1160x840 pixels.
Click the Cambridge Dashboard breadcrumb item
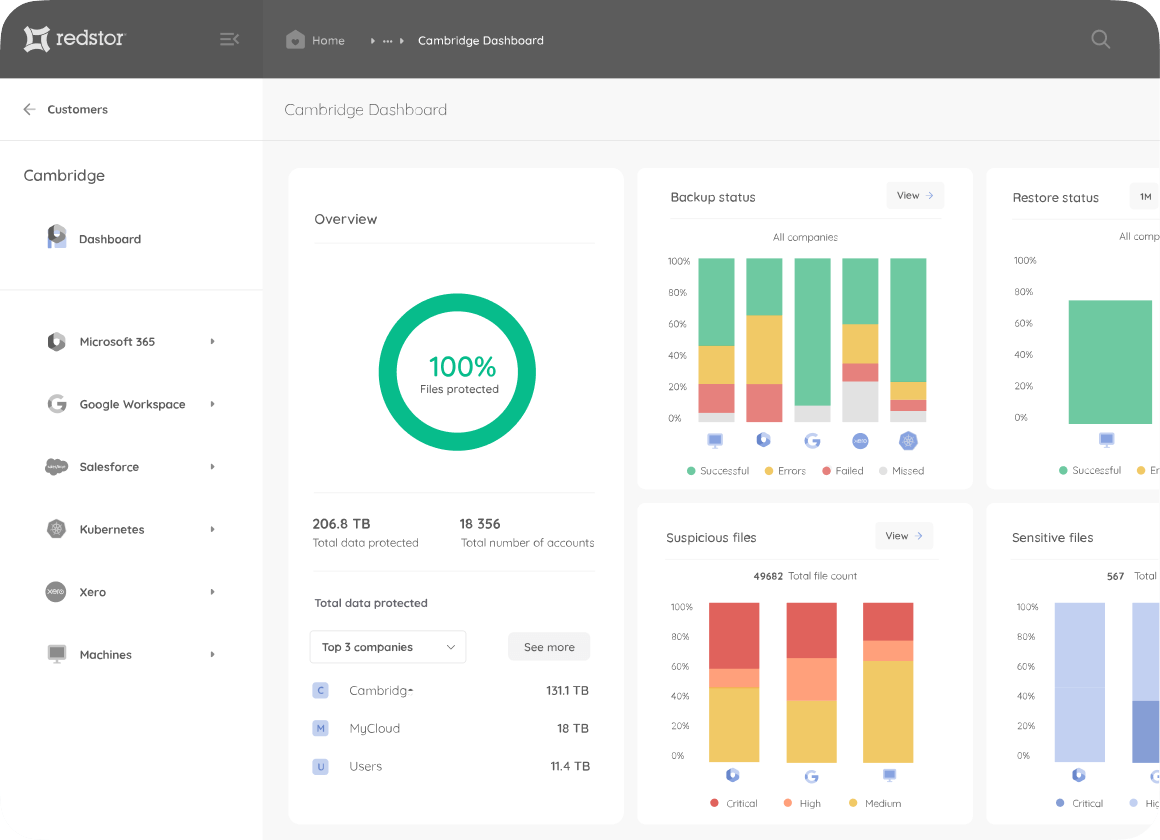pyautogui.click(x=480, y=40)
